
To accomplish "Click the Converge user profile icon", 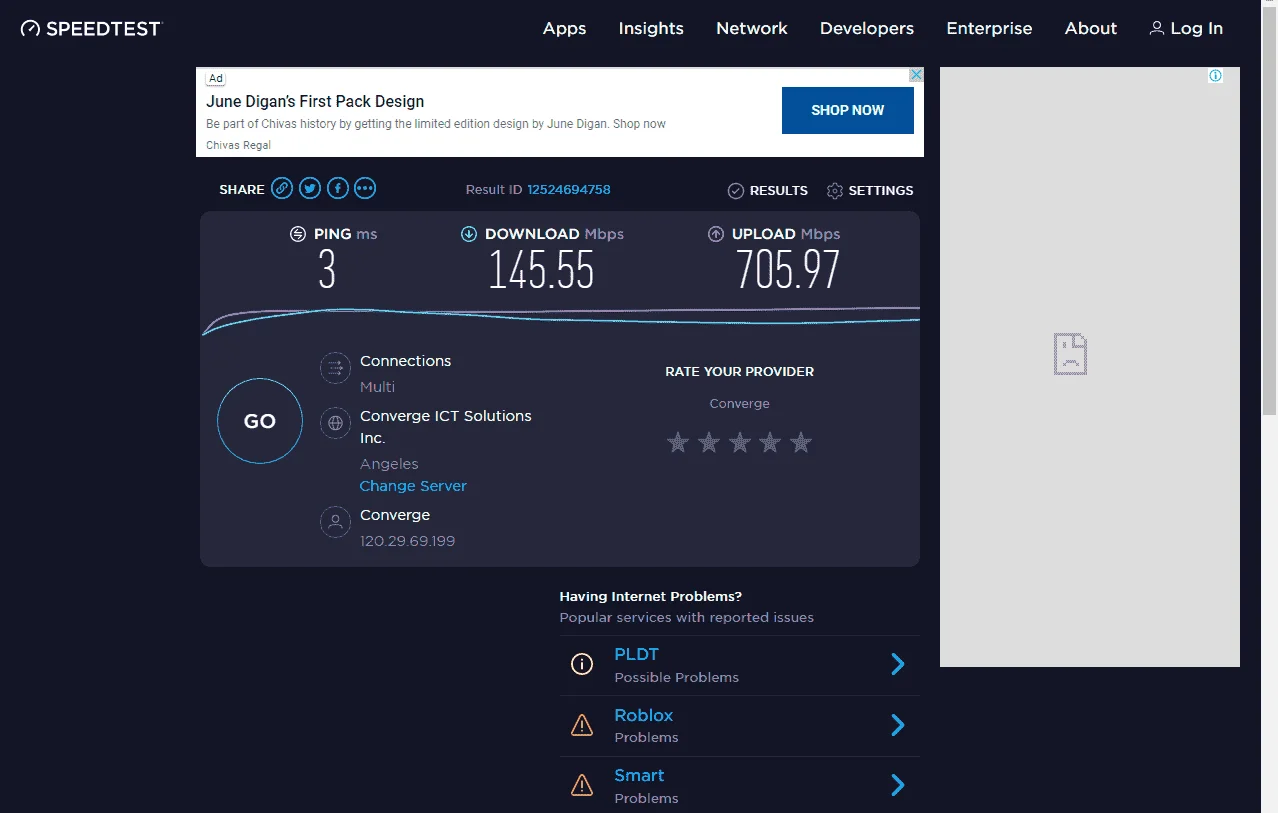I will (x=335, y=522).
